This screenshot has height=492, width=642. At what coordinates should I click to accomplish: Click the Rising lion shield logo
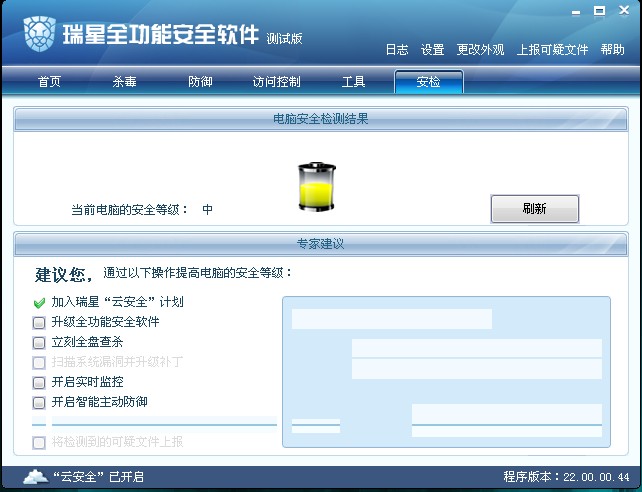[x=39, y=33]
